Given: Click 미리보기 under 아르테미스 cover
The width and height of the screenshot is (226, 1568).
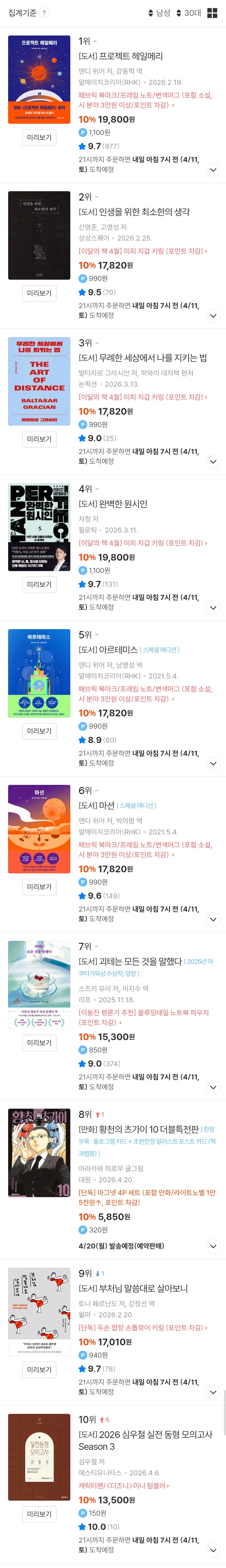Looking at the screenshot, I should coord(39,731).
